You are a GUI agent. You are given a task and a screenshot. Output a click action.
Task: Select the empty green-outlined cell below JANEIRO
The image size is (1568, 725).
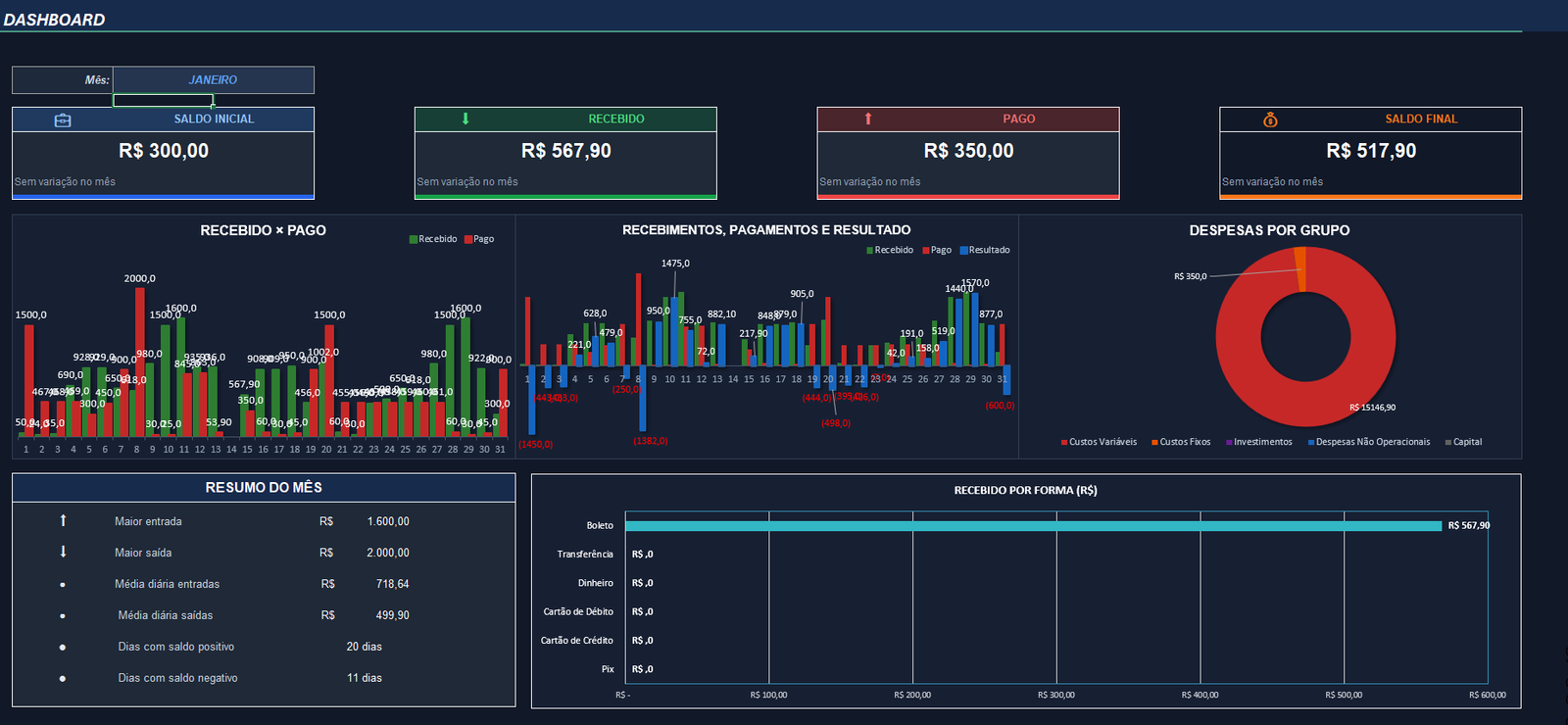click(163, 100)
